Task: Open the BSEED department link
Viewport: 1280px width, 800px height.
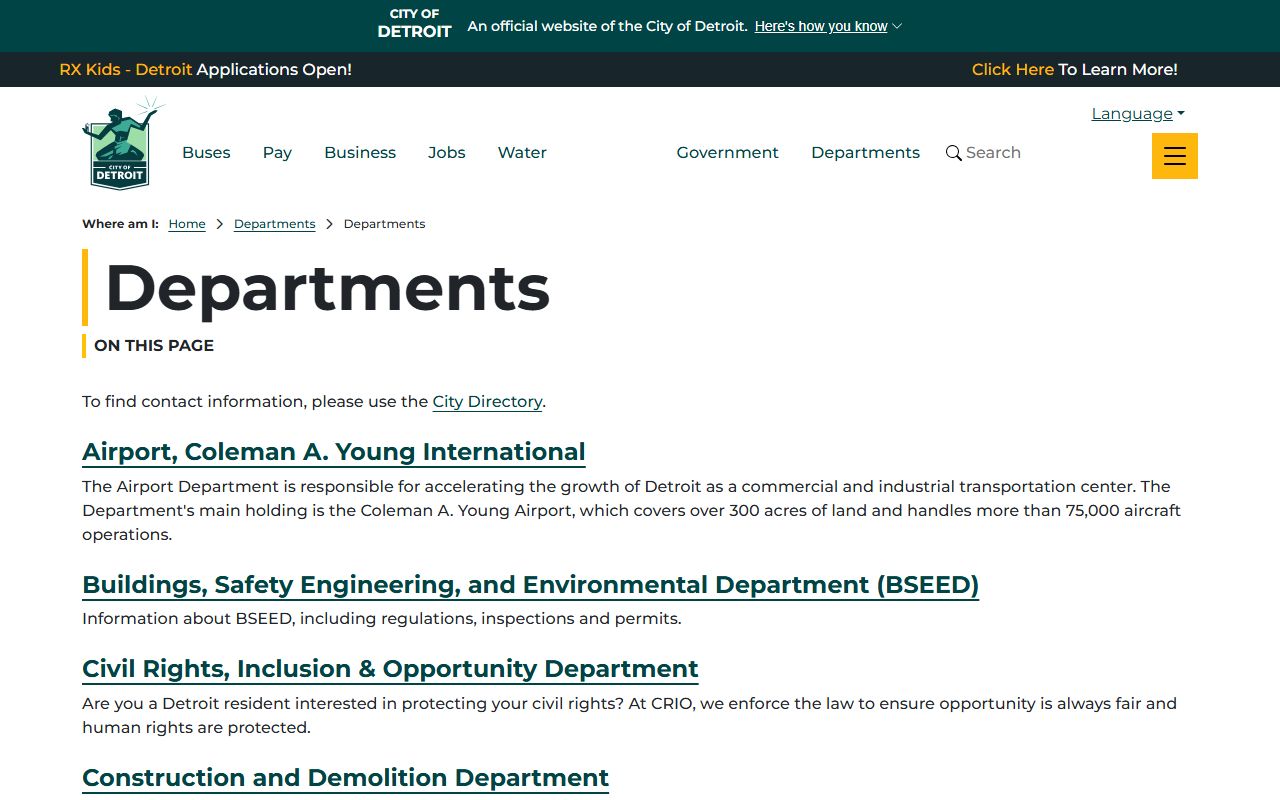Action: pyautogui.click(x=530, y=585)
